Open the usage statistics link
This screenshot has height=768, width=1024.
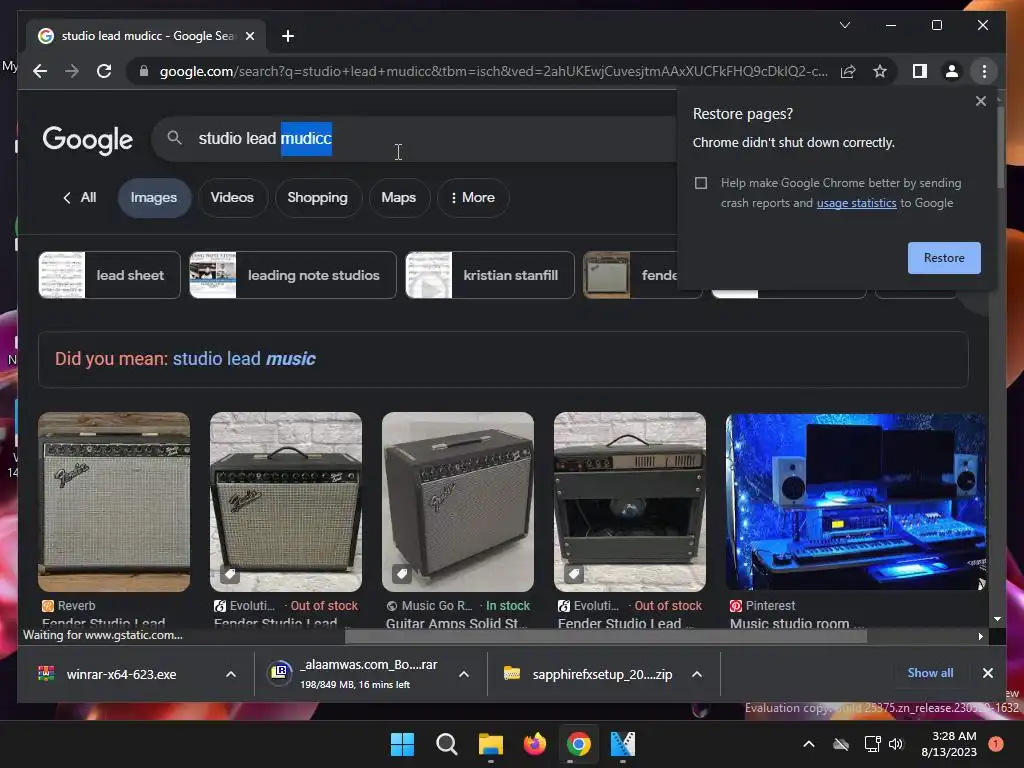pyautogui.click(x=856, y=203)
